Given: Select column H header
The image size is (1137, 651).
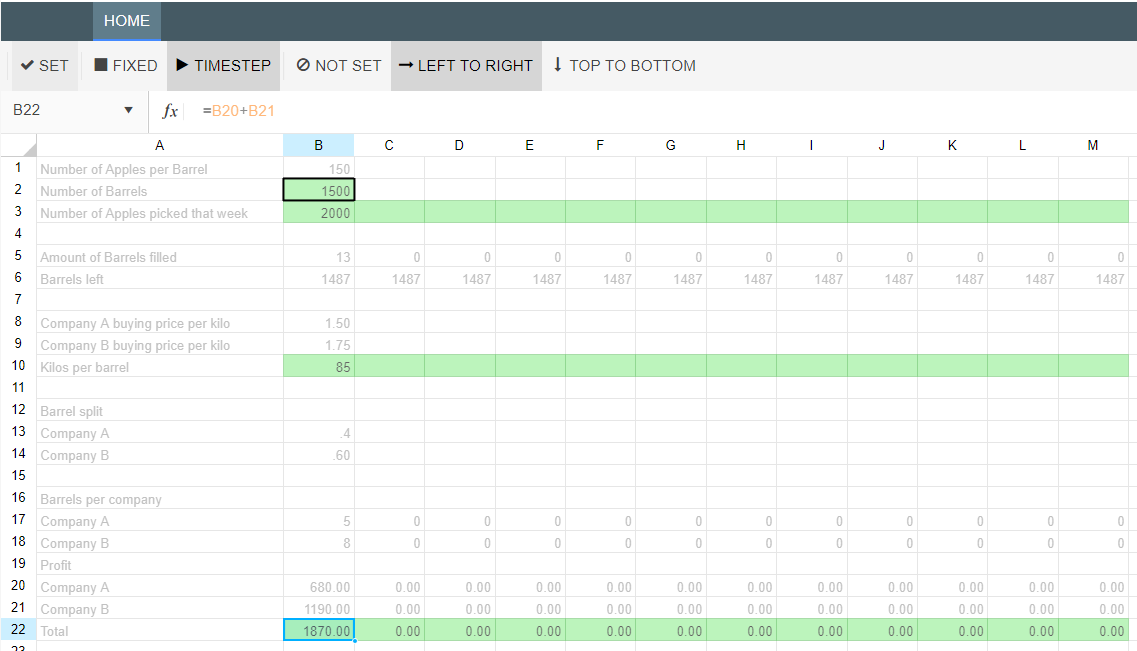Looking at the screenshot, I should point(741,146).
